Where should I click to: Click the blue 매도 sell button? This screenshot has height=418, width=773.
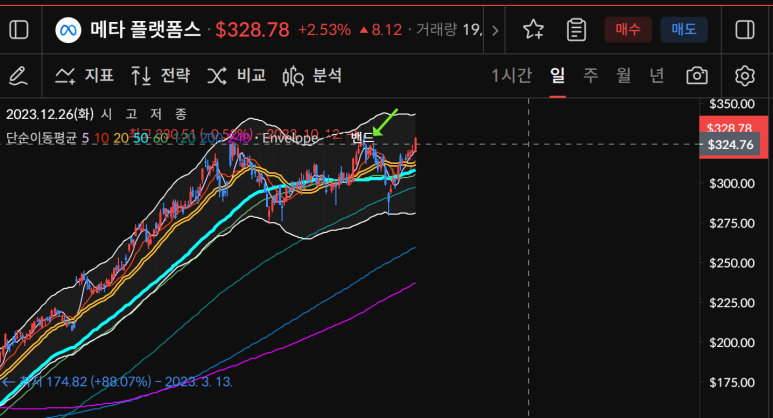pyautogui.click(x=684, y=30)
